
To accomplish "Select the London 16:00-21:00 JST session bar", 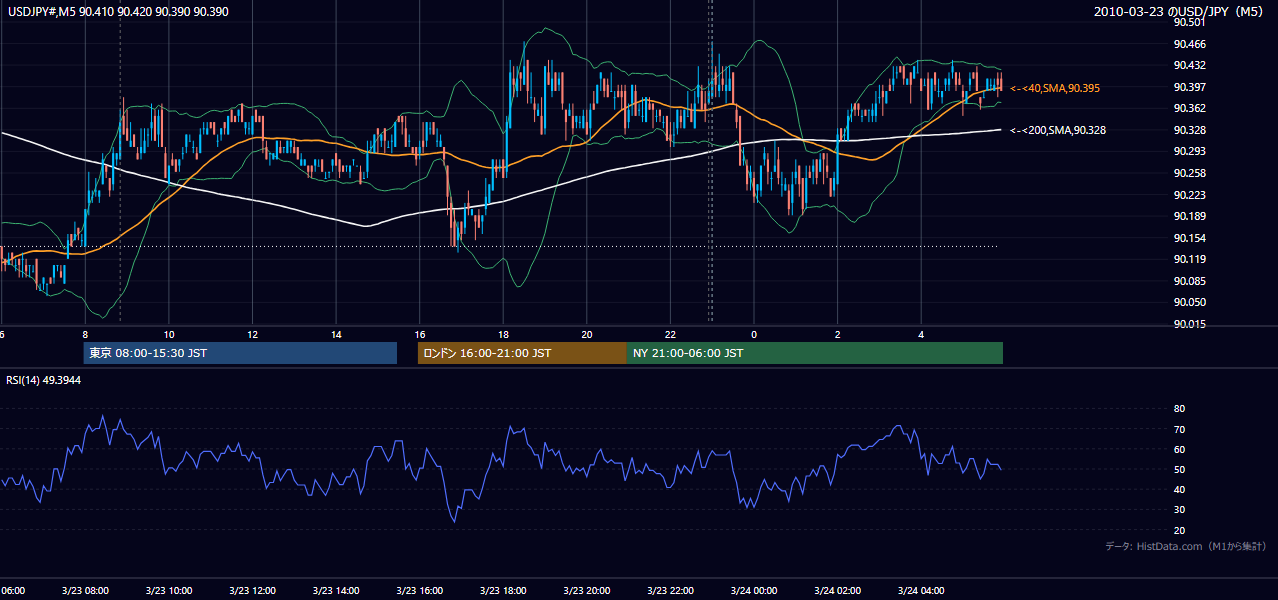I will tap(522, 353).
